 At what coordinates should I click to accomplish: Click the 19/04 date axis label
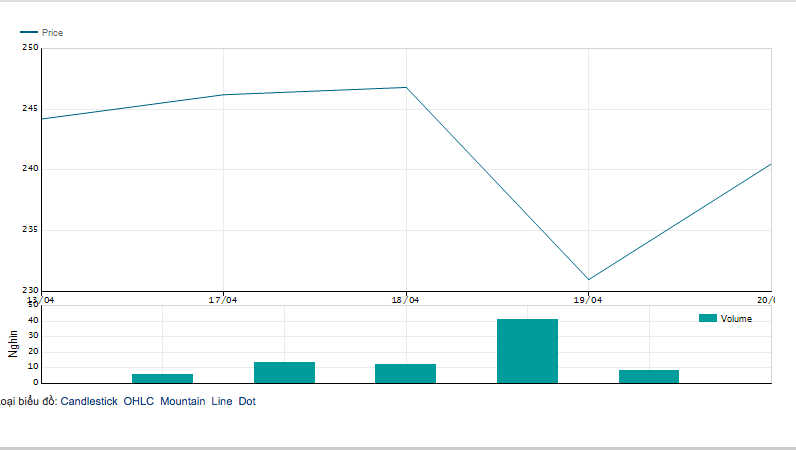click(588, 299)
